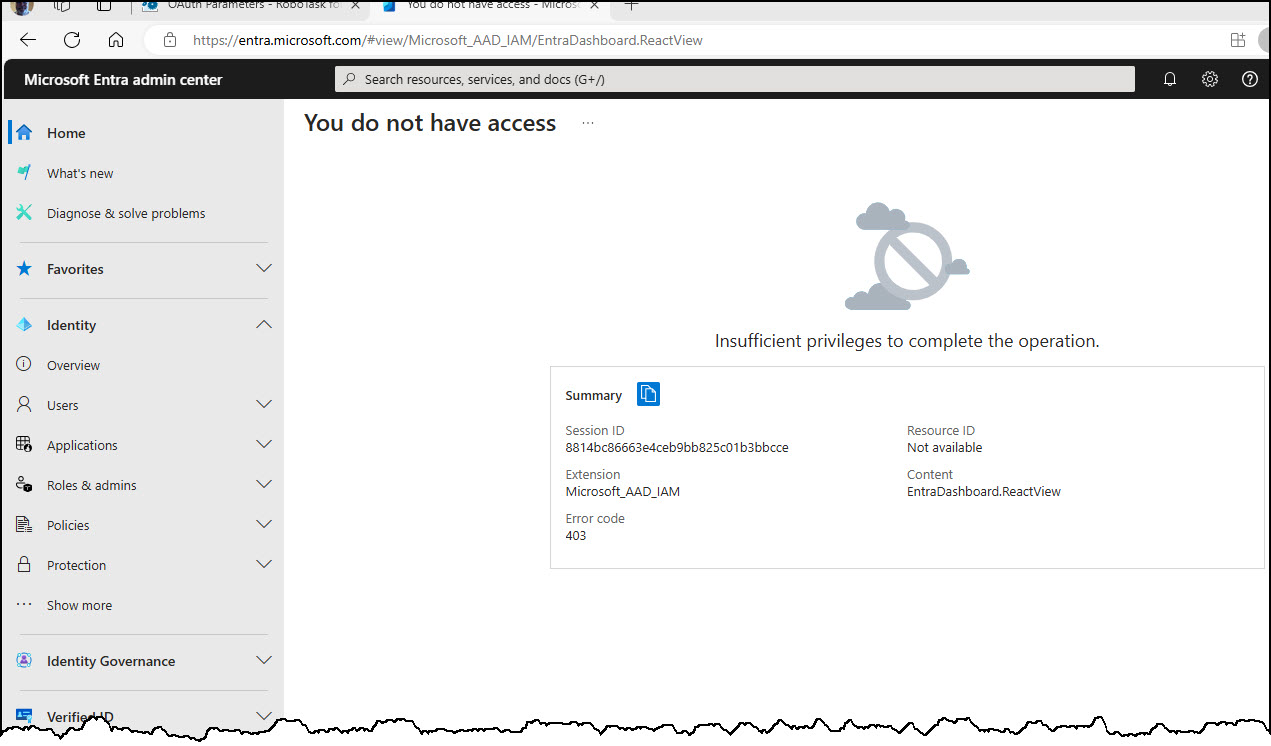Click the Favorites star icon
Viewport: 1271px width, 746px height.
24,268
